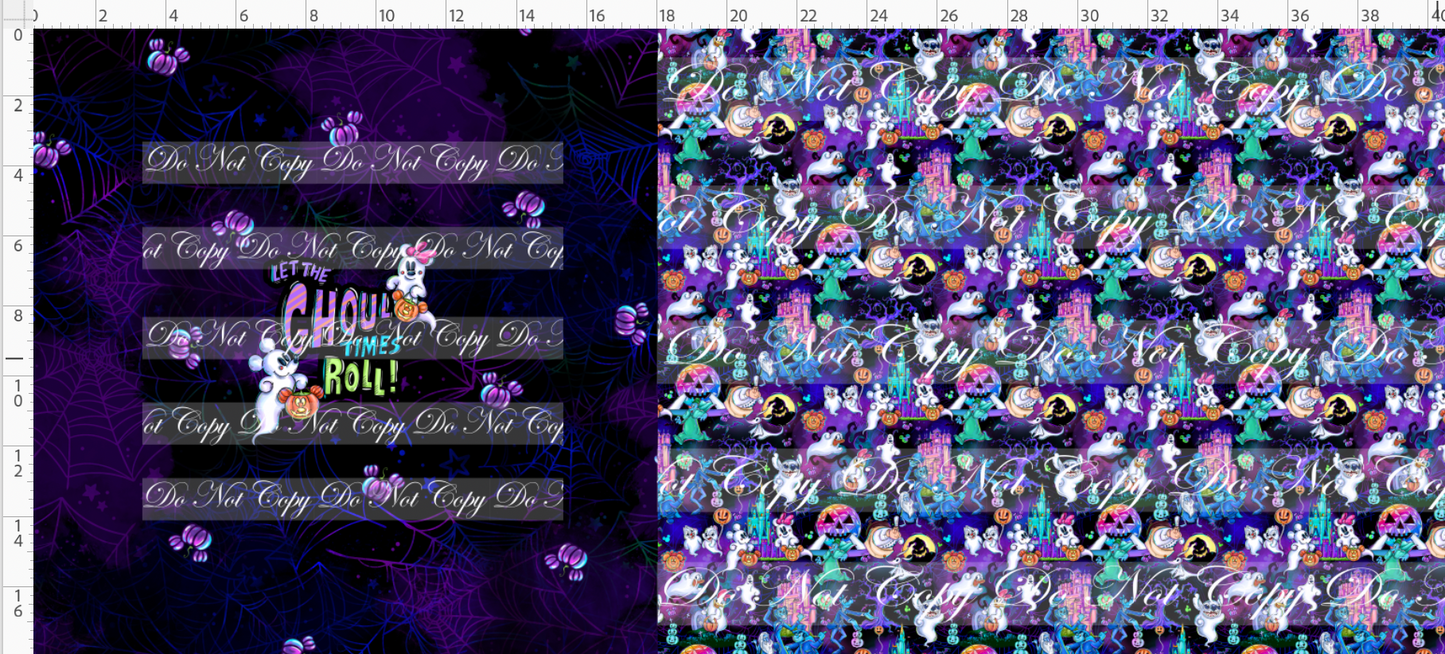Click horizontal ruler mark 20

[738, 16]
